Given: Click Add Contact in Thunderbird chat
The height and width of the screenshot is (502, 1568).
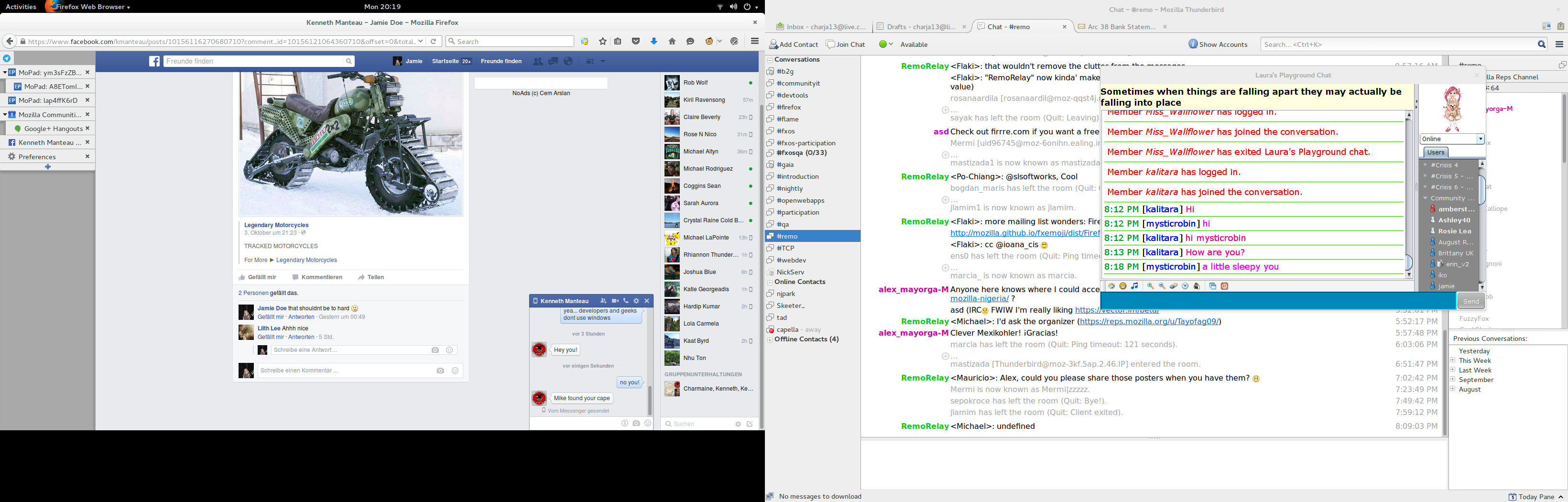Looking at the screenshot, I should pos(794,44).
